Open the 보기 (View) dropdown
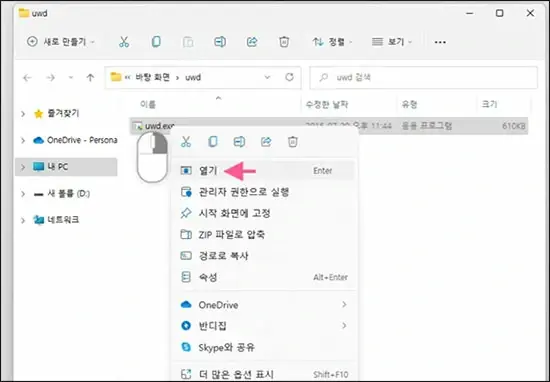This screenshot has height=382, width=550. point(392,42)
